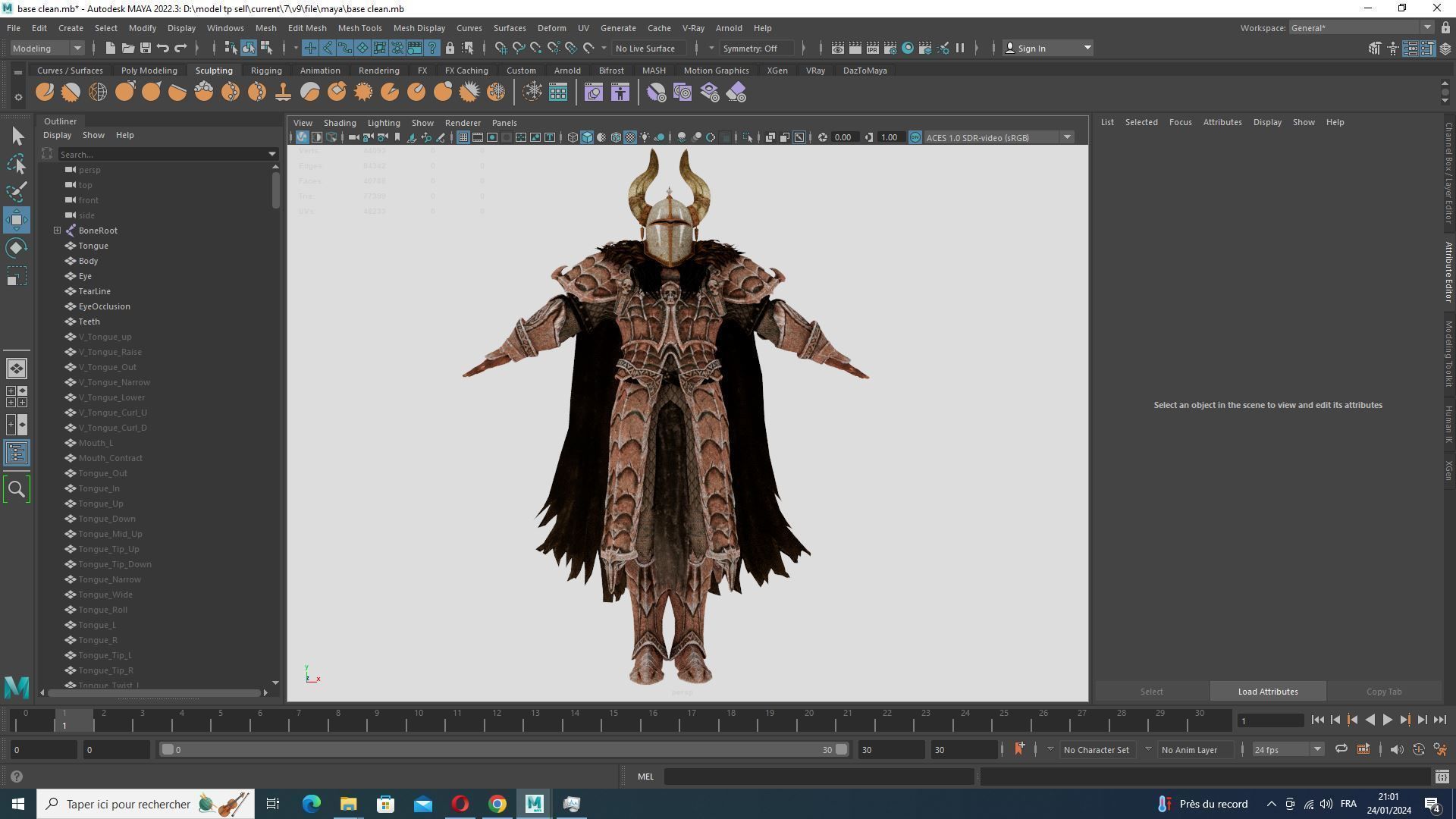Open the Modeling menu set dropdown

point(46,49)
